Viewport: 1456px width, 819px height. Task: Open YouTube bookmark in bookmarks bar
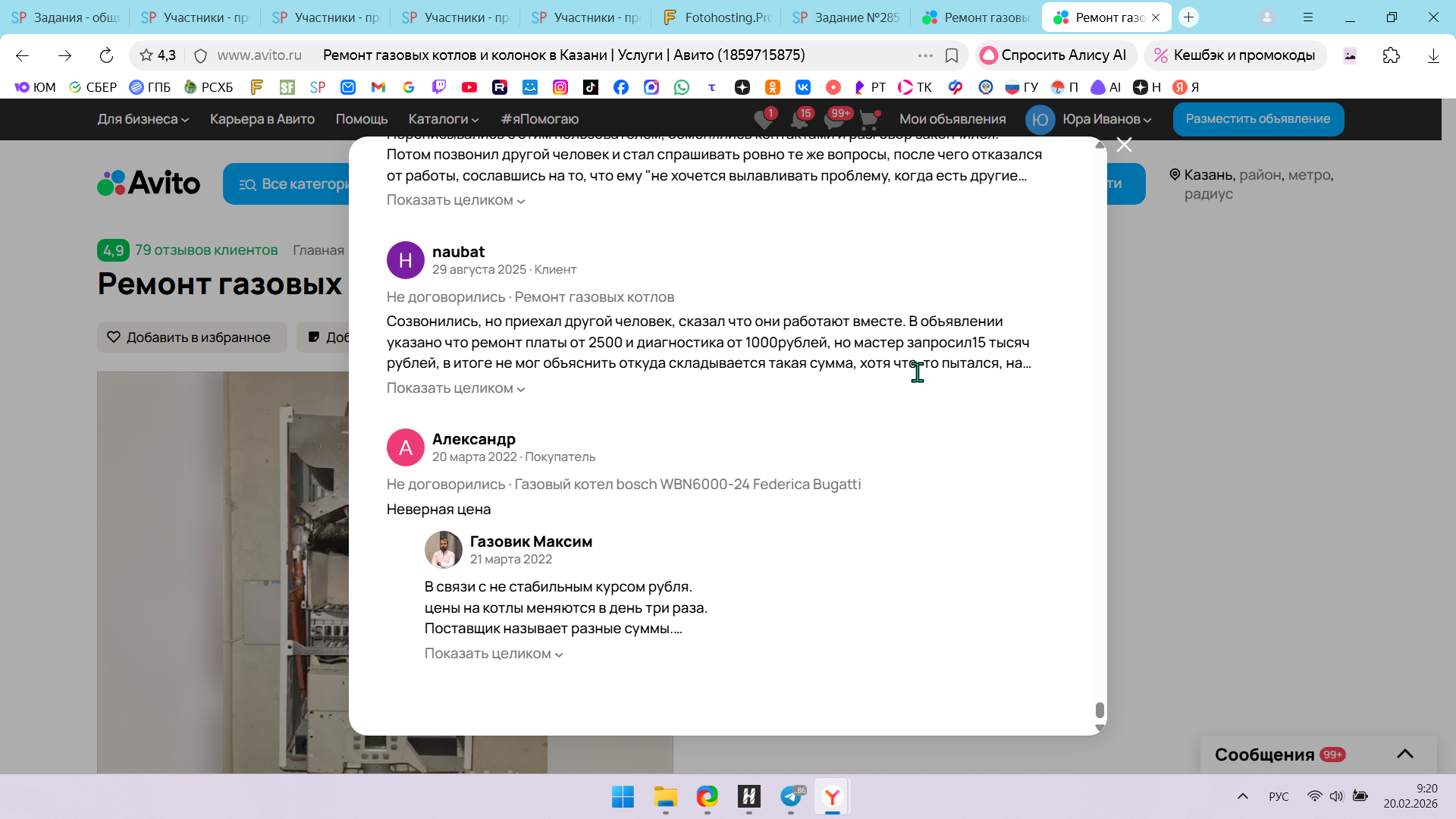(469, 87)
